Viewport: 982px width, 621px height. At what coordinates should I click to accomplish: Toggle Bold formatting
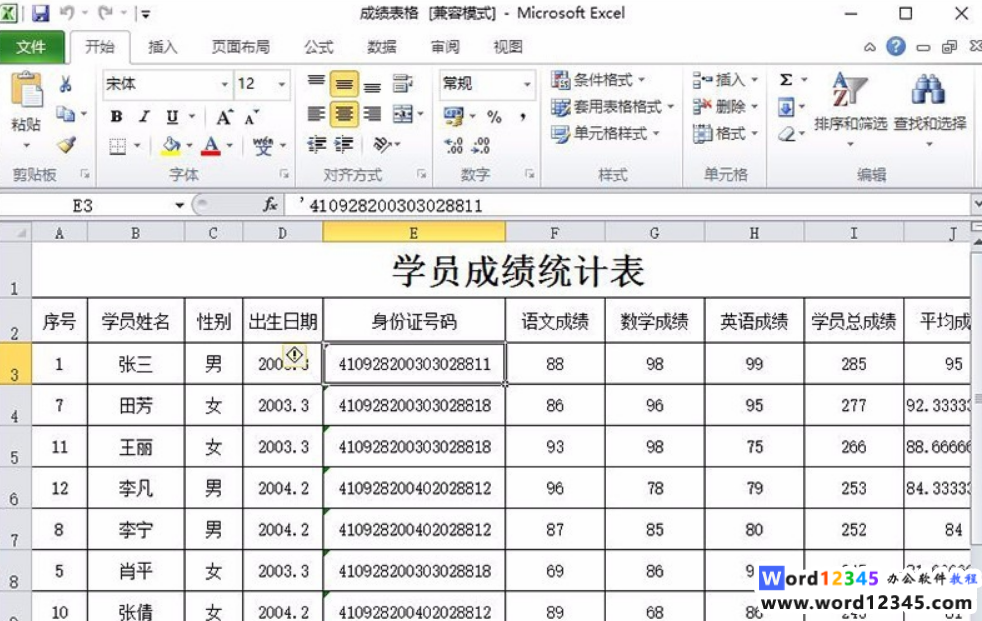(116, 116)
